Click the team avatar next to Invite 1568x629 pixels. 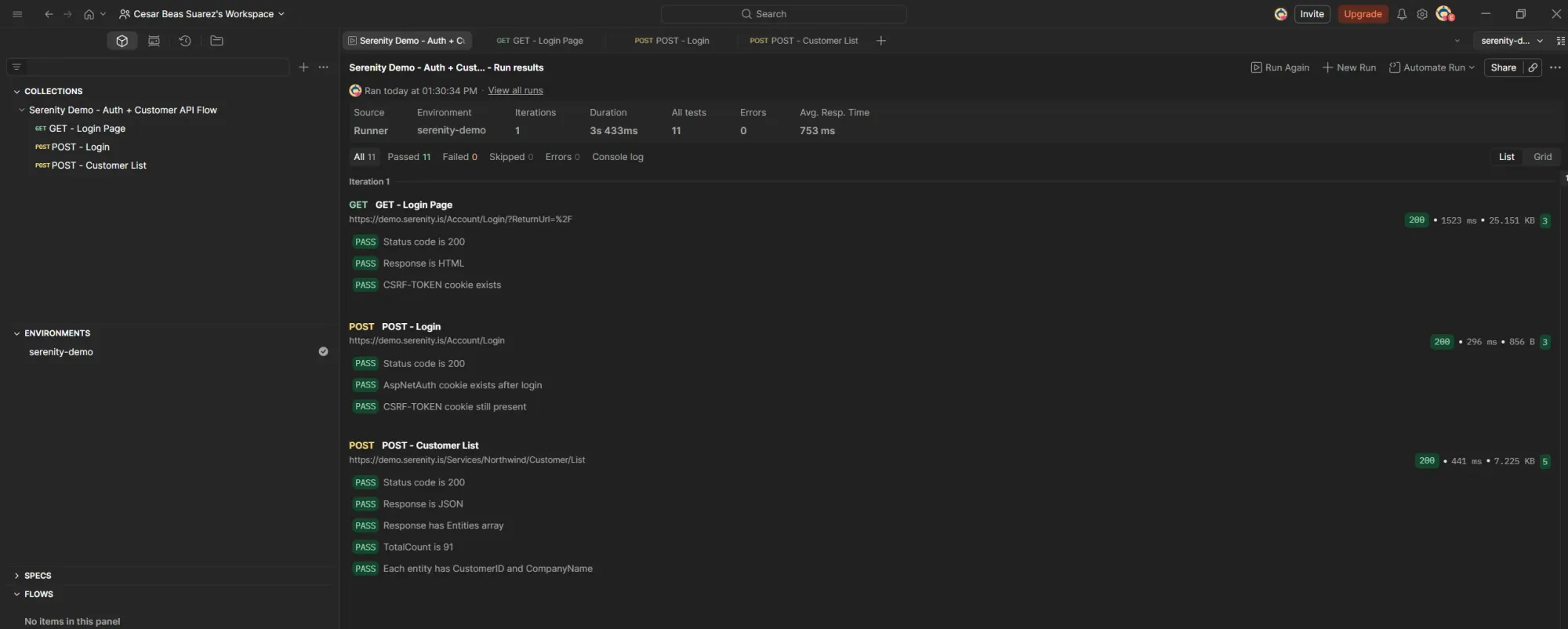[1280, 14]
